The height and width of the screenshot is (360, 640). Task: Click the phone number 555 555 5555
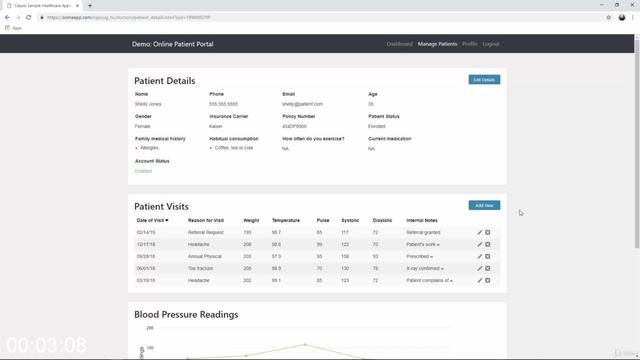pyautogui.click(x=223, y=104)
